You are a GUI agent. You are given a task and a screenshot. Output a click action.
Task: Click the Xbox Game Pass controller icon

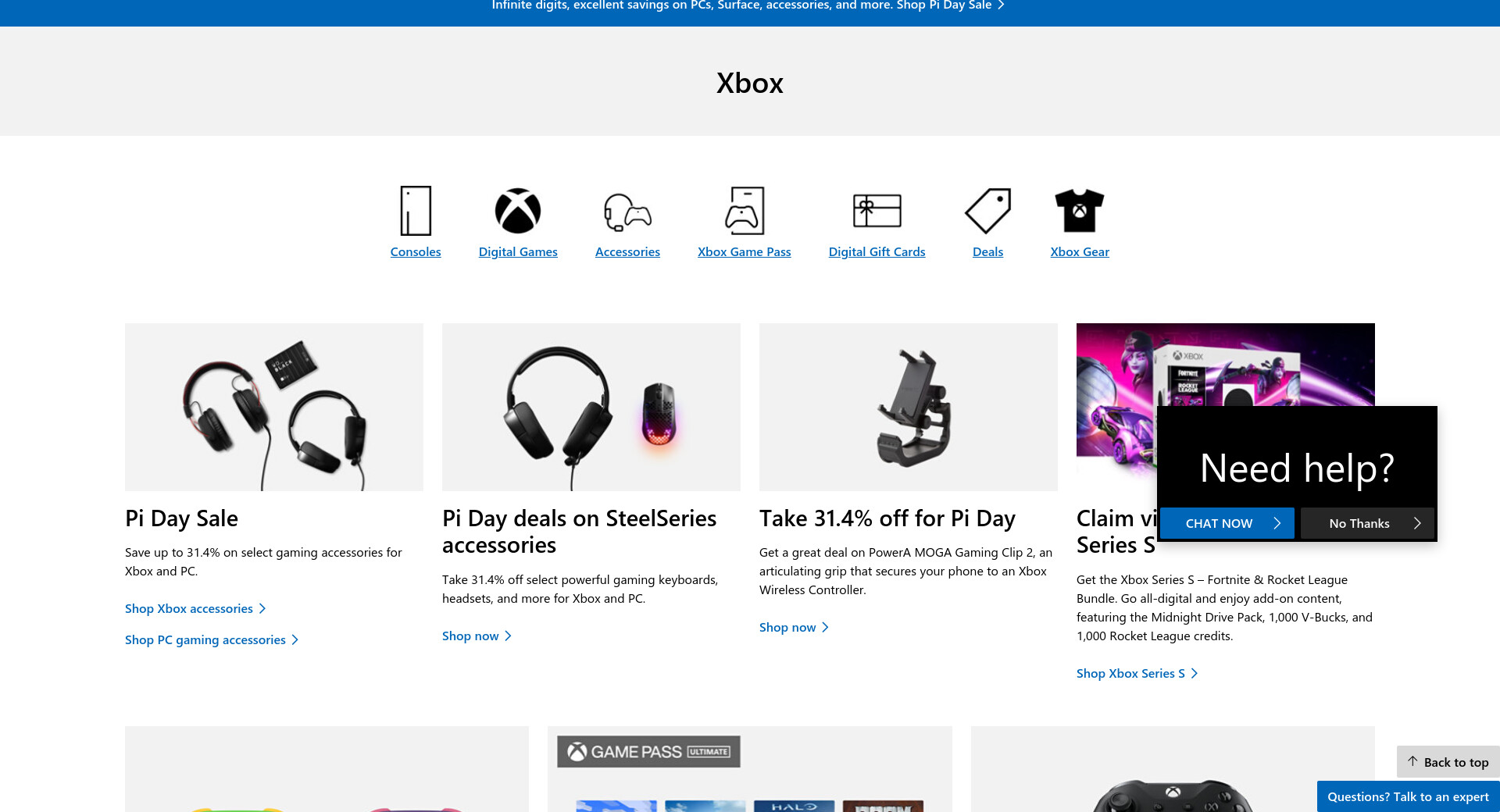pyautogui.click(x=745, y=211)
